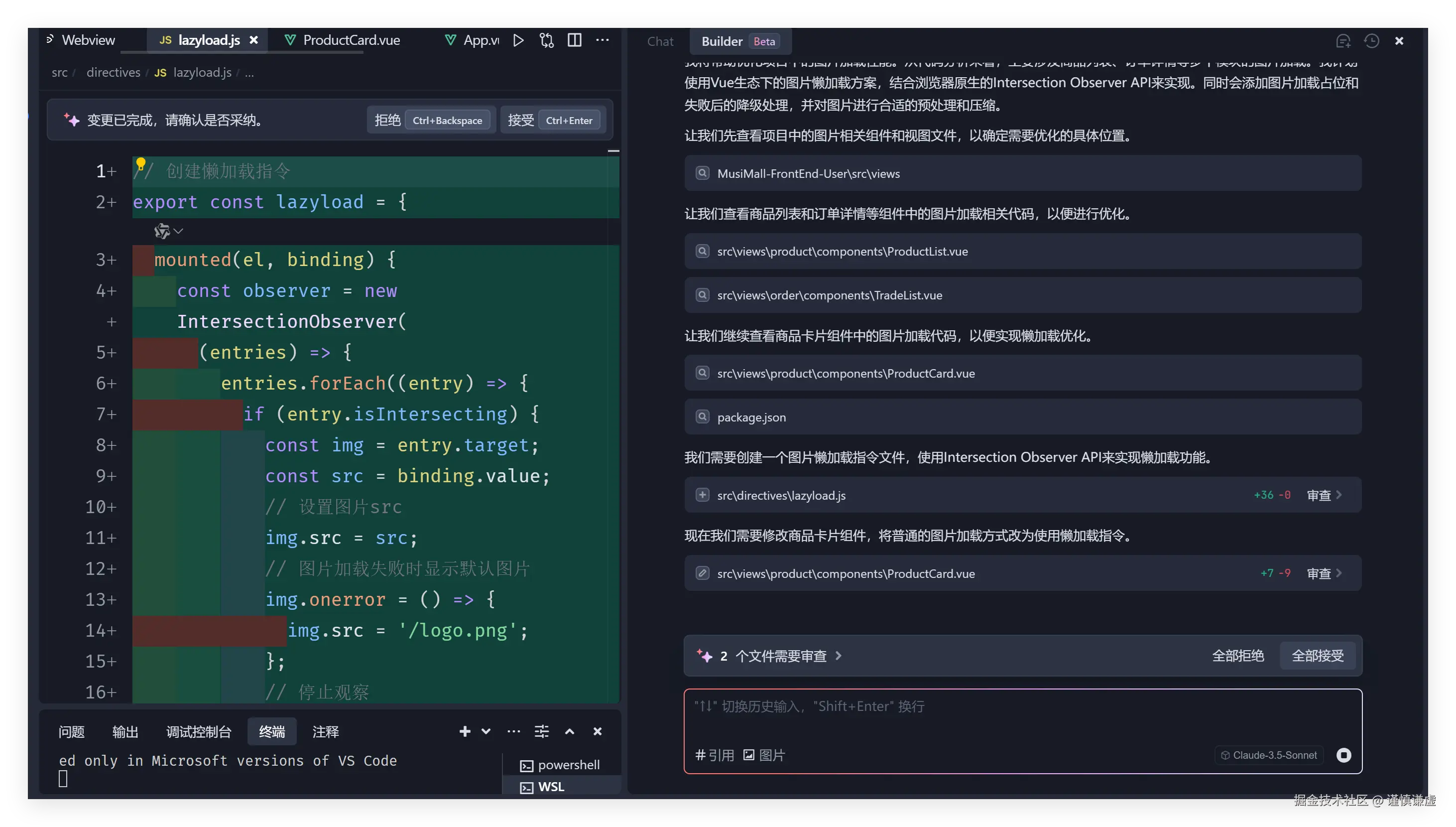Viewport: 1456px width, 827px height.
Task: Open the Claude-3.5-Sonnet model selector
Action: (1269, 755)
